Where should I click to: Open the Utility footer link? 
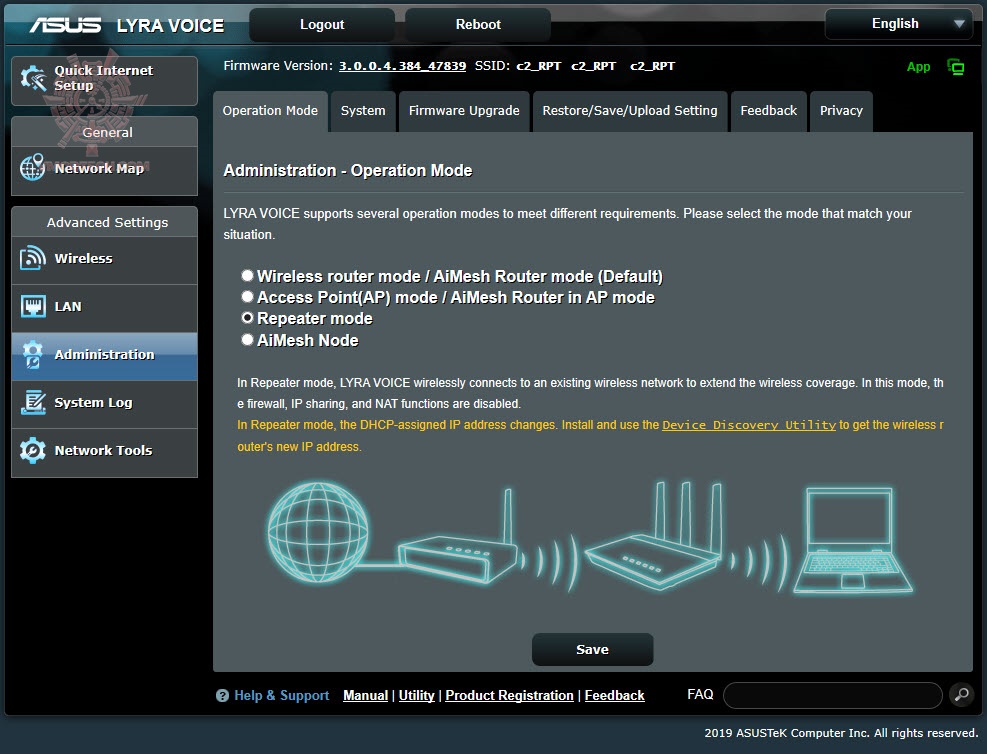click(x=416, y=695)
